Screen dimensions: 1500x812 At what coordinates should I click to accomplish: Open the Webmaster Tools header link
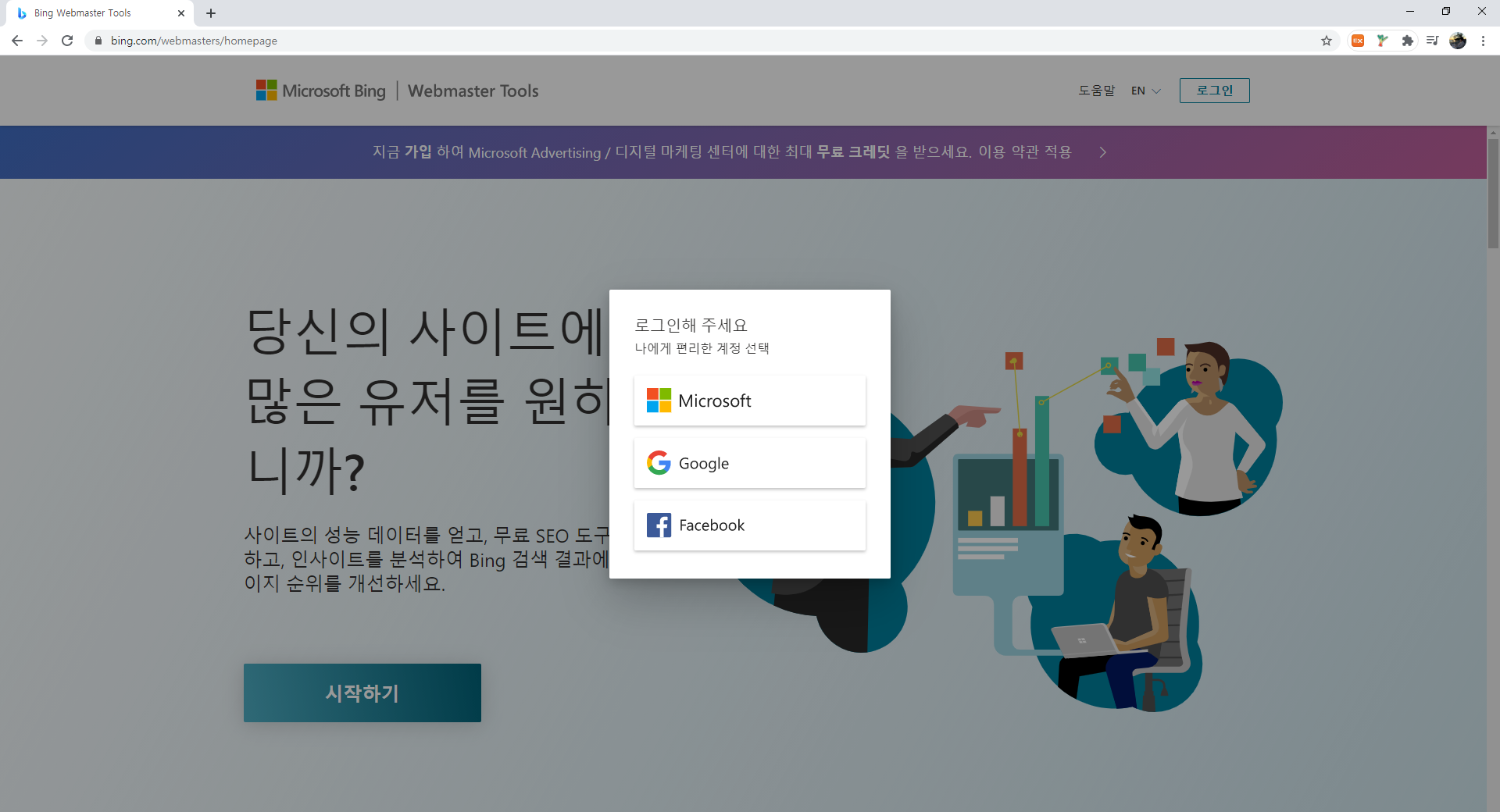(473, 91)
